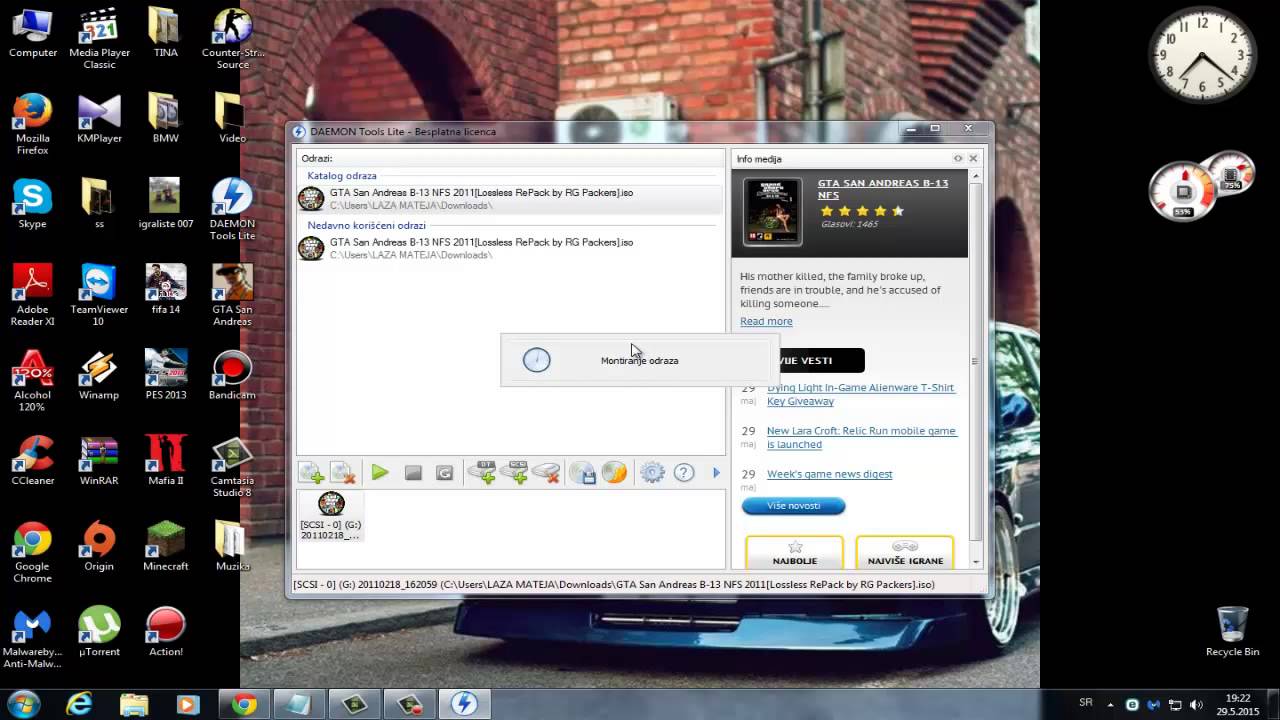Click the Chrome taskbar button
Screen dimensions: 1280x720
click(x=243, y=704)
